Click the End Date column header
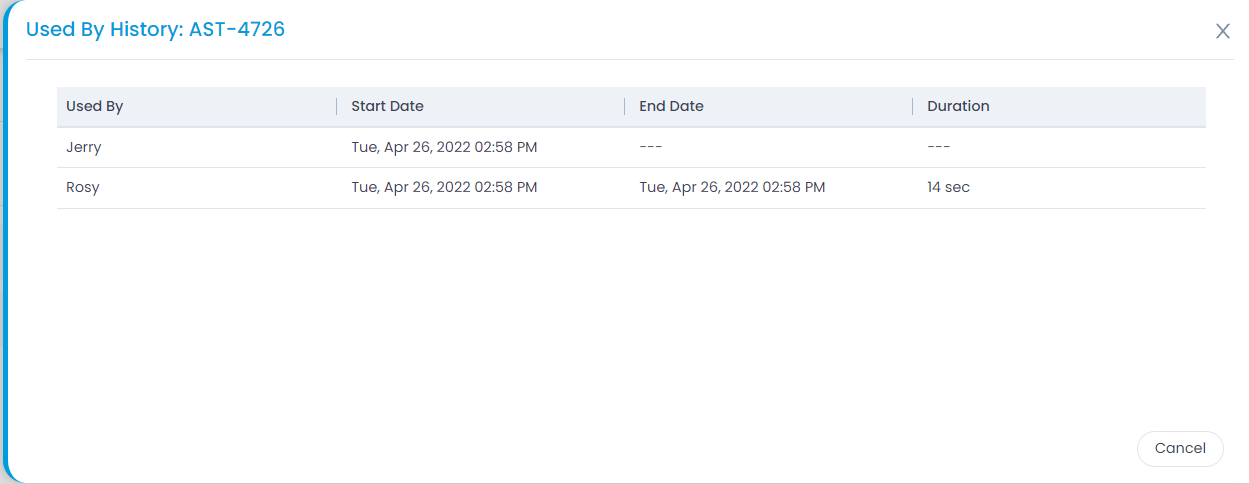Viewport: 1249px width, 484px height. [x=671, y=106]
